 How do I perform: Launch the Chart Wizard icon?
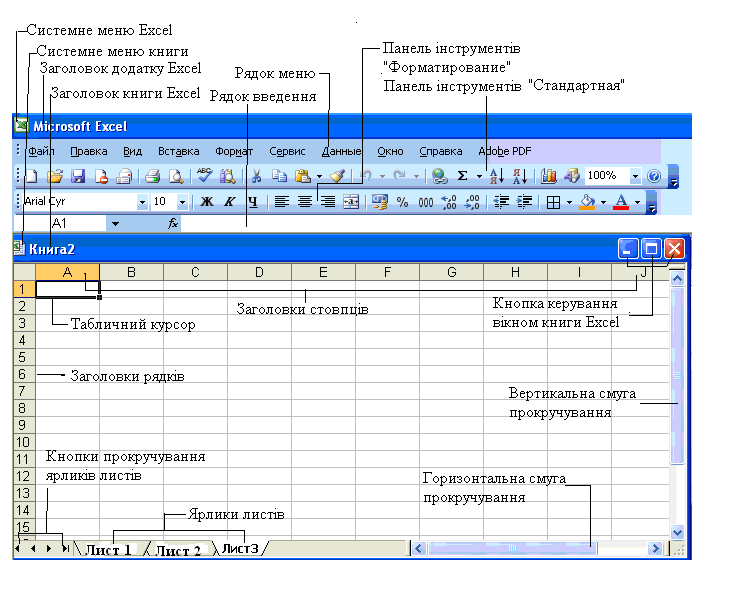[x=549, y=176]
